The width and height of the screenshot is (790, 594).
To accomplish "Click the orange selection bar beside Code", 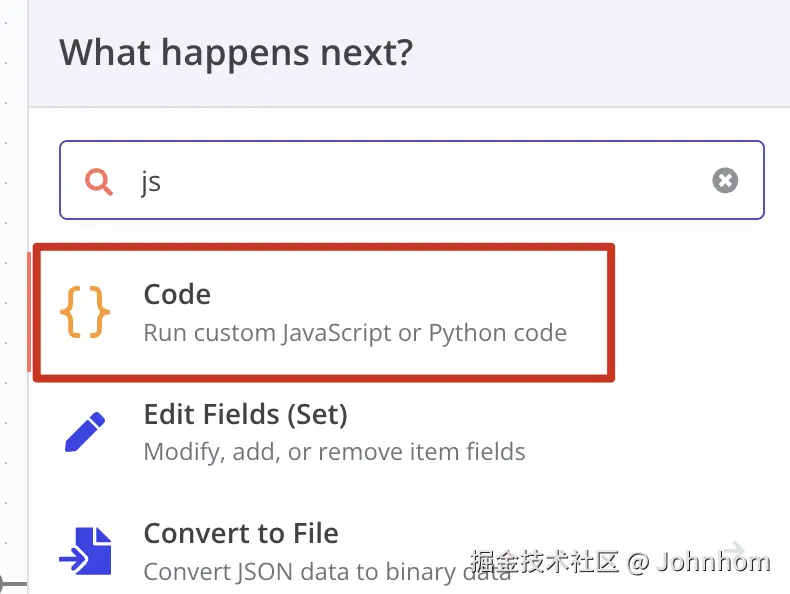I will (30, 312).
